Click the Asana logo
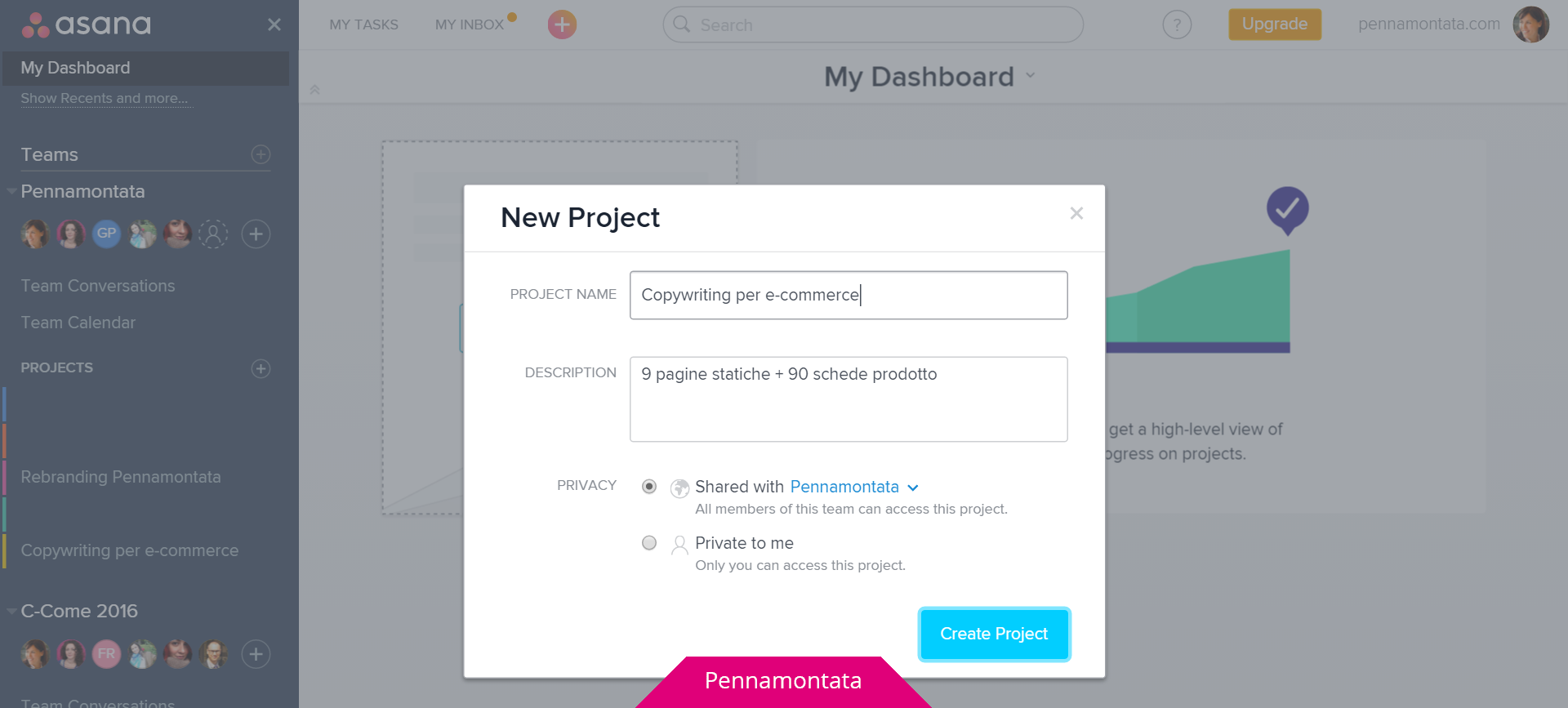Viewport: 1568px width, 708px height. pos(87,24)
